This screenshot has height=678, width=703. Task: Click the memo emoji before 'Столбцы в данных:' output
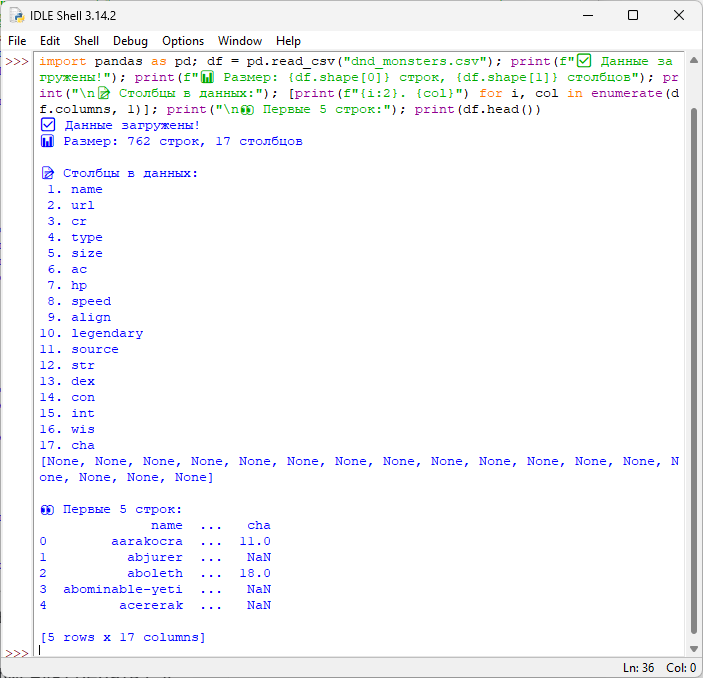pyautogui.click(x=48, y=173)
